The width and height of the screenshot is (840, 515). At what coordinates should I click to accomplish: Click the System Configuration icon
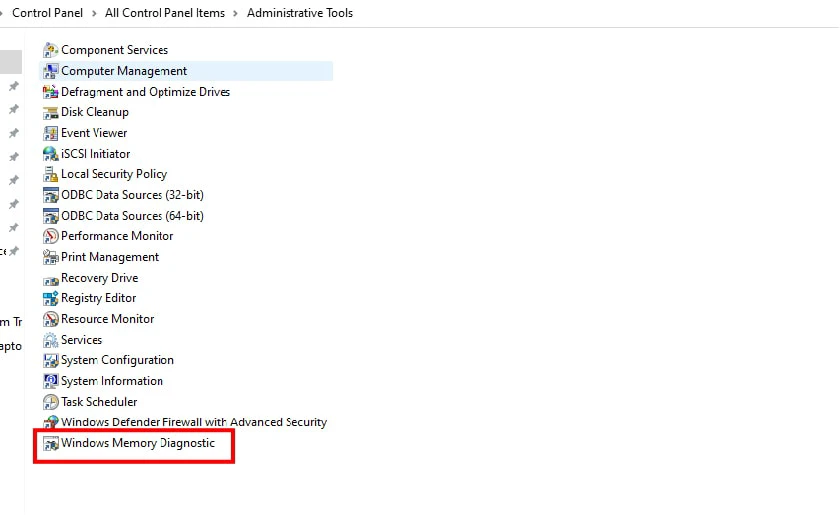pyautogui.click(x=50, y=361)
